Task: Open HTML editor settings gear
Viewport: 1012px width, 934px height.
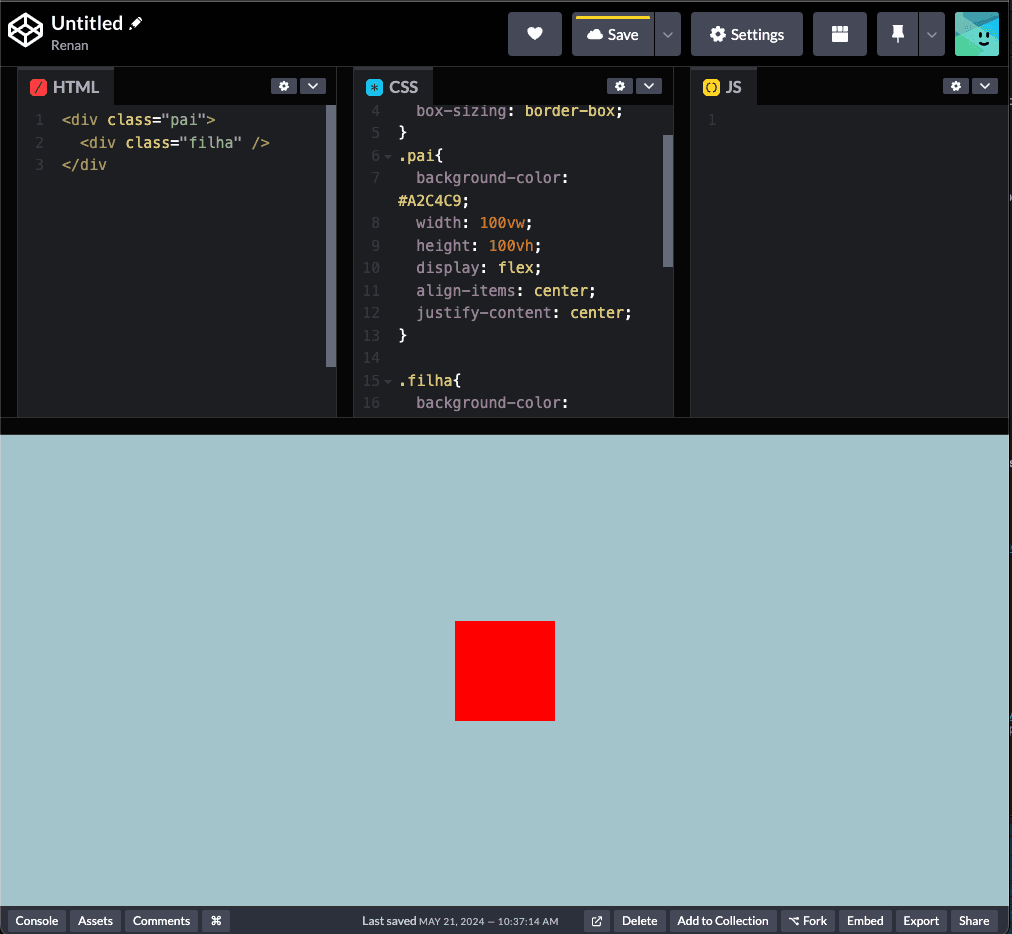Action: click(x=284, y=86)
